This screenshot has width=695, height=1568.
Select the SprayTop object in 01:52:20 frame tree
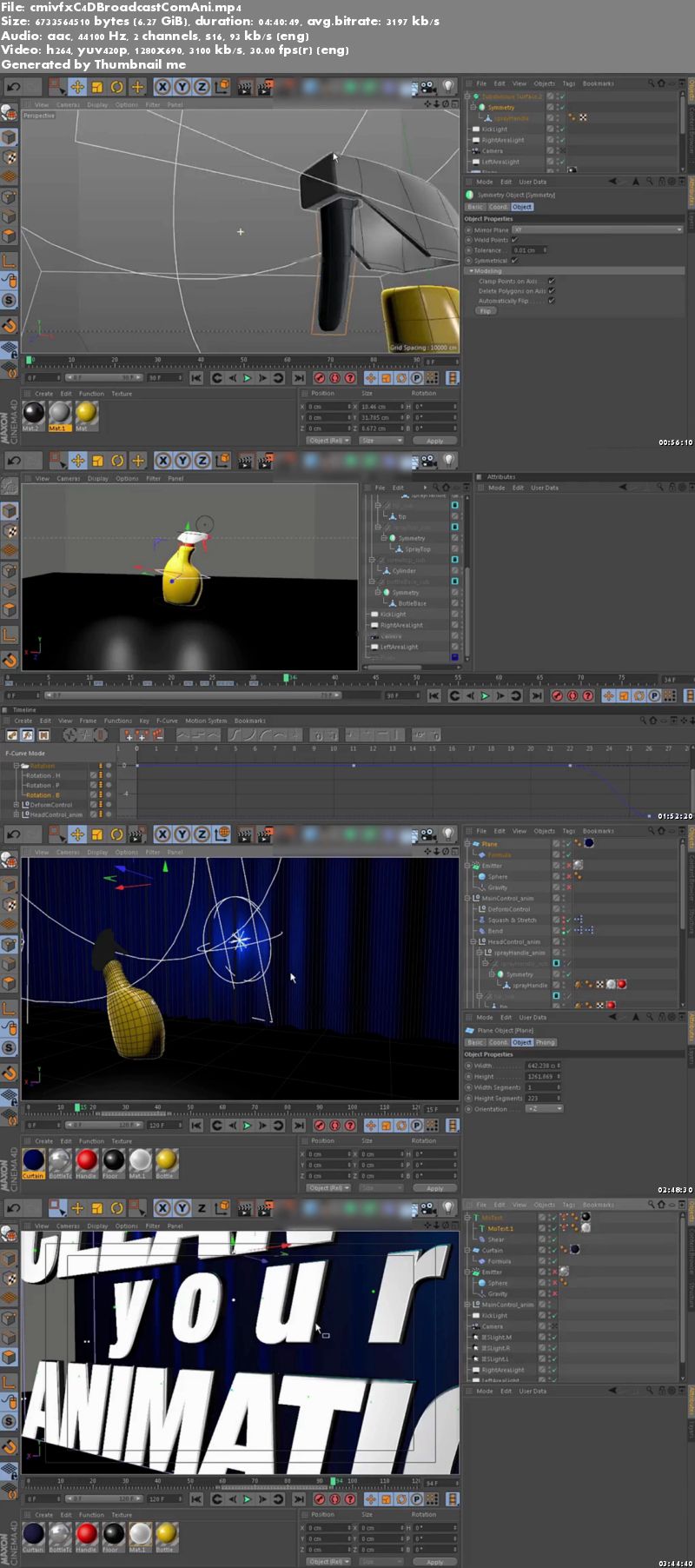[417, 549]
